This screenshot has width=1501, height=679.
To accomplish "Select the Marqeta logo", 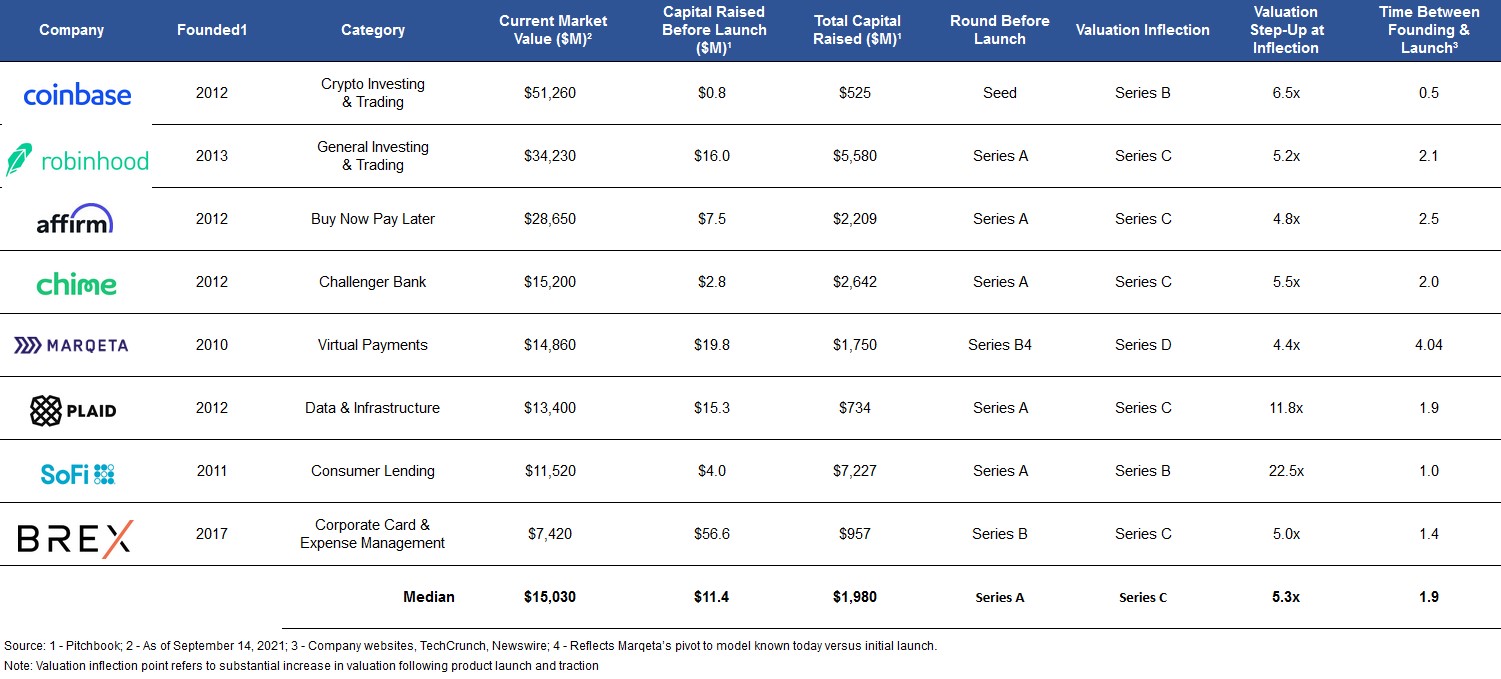I will tap(71, 345).
